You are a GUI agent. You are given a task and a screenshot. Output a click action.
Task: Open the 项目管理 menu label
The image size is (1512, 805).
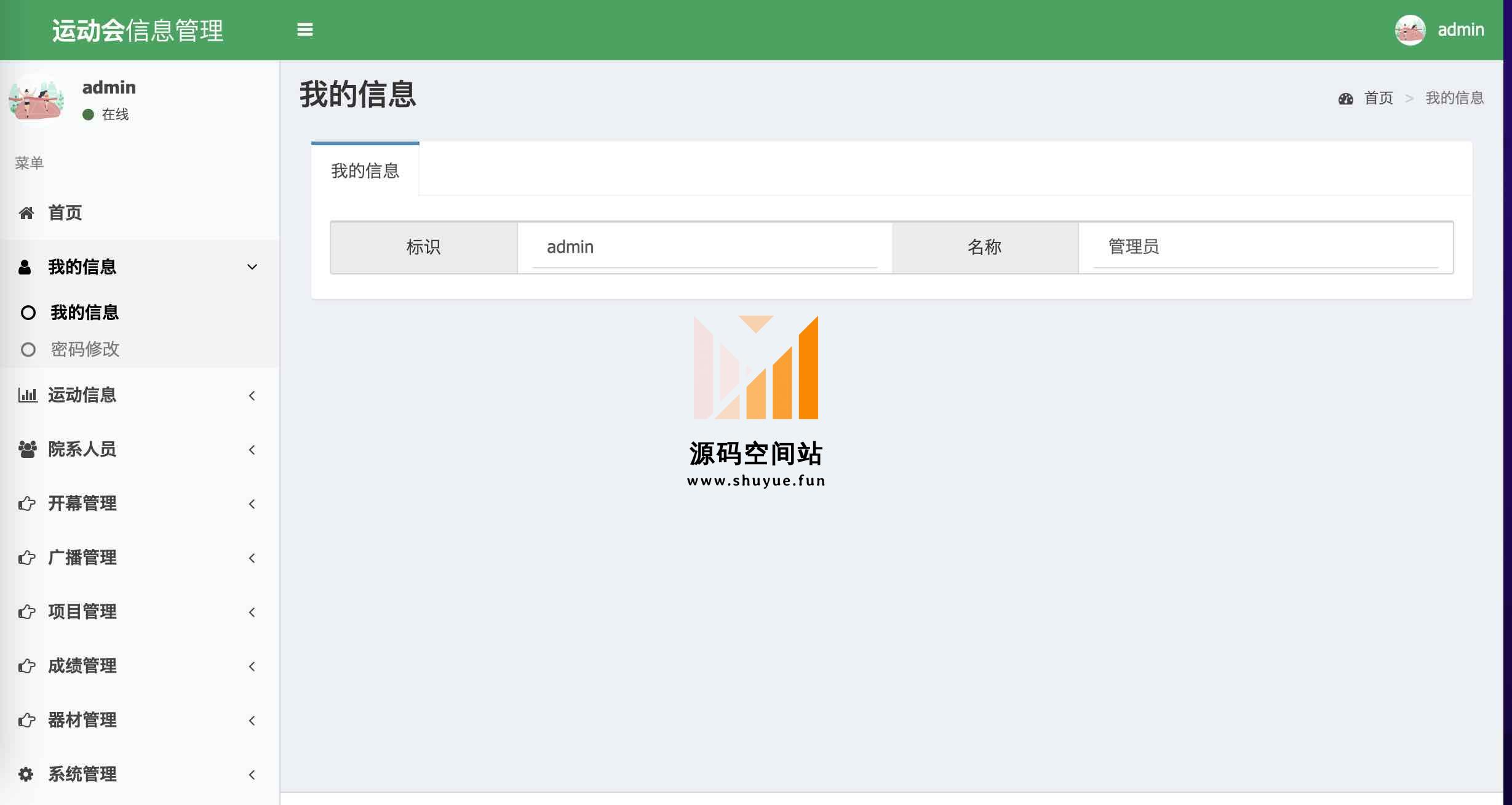[x=82, y=612]
